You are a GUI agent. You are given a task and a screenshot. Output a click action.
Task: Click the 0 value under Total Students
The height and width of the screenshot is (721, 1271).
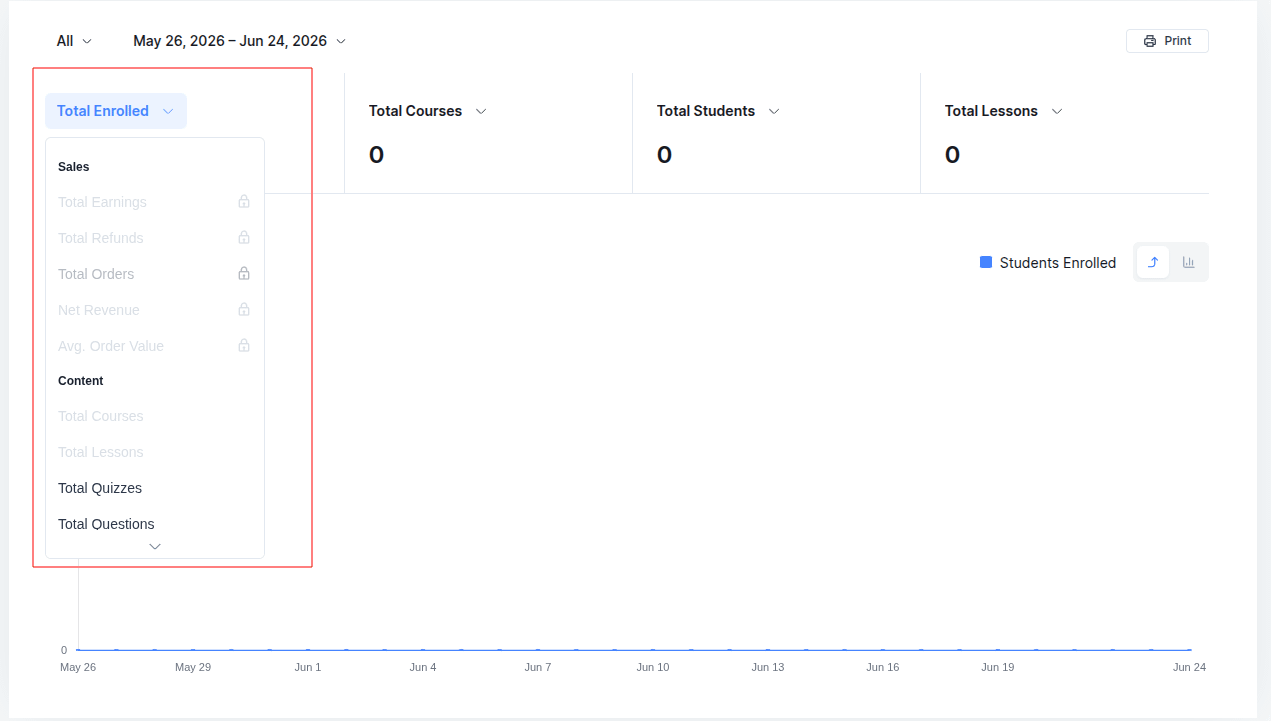click(664, 155)
